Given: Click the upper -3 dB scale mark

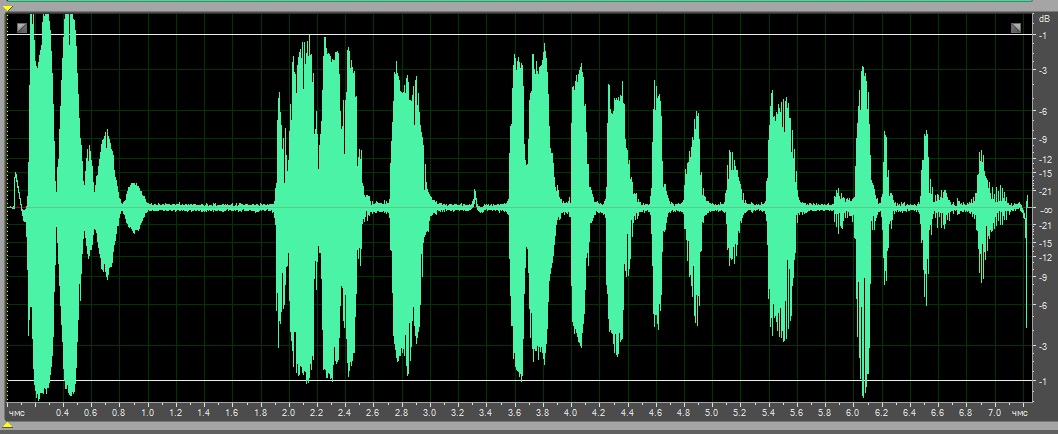Looking at the screenshot, I should 1043,72.
